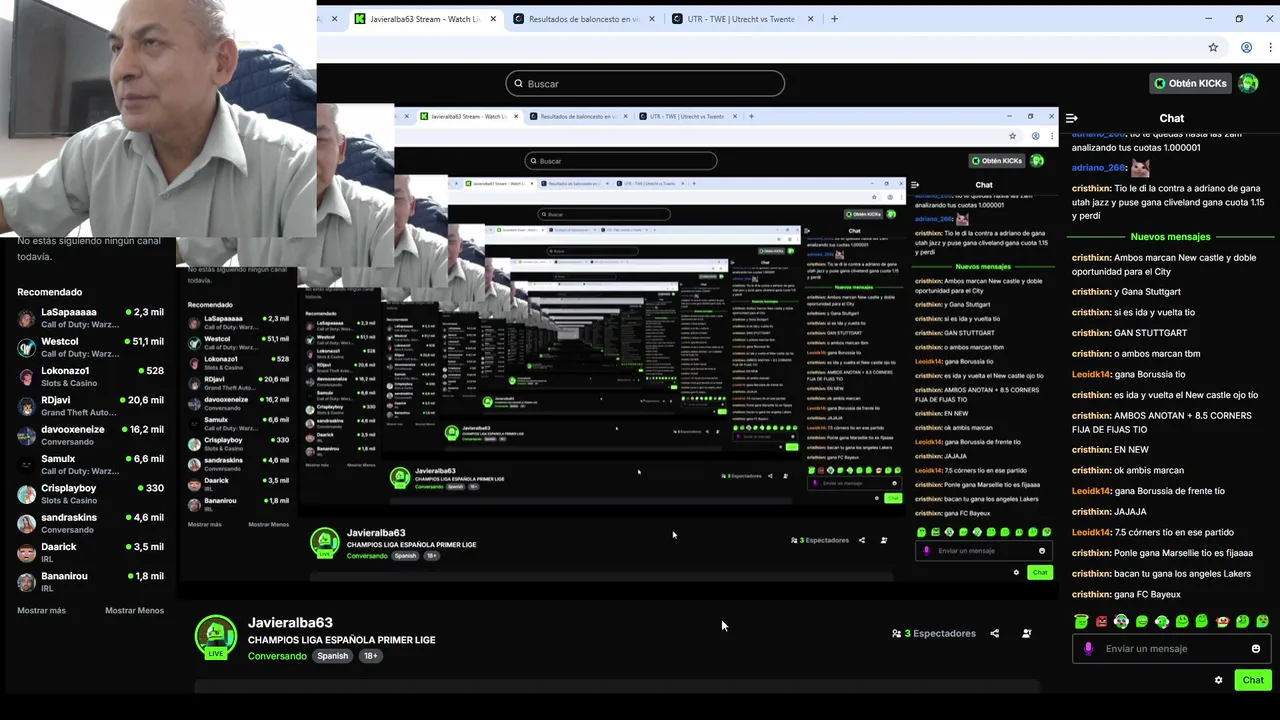Click message 'EN NEW' from cristhixn
The width and height of the screenshot is (1280, 720).
point(1131,450)
